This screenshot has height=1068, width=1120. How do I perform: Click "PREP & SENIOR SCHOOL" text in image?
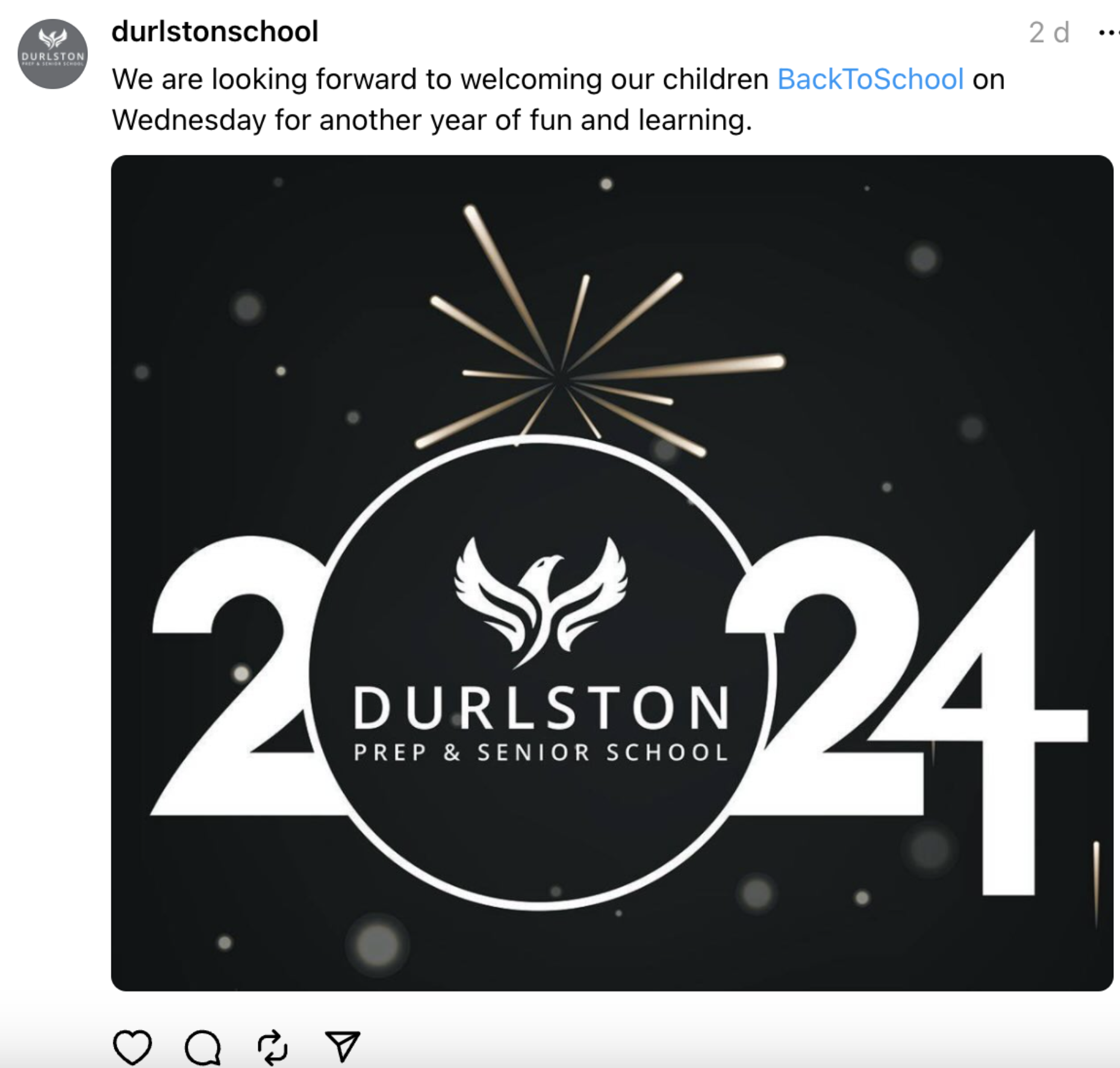[x=541, y=753]
